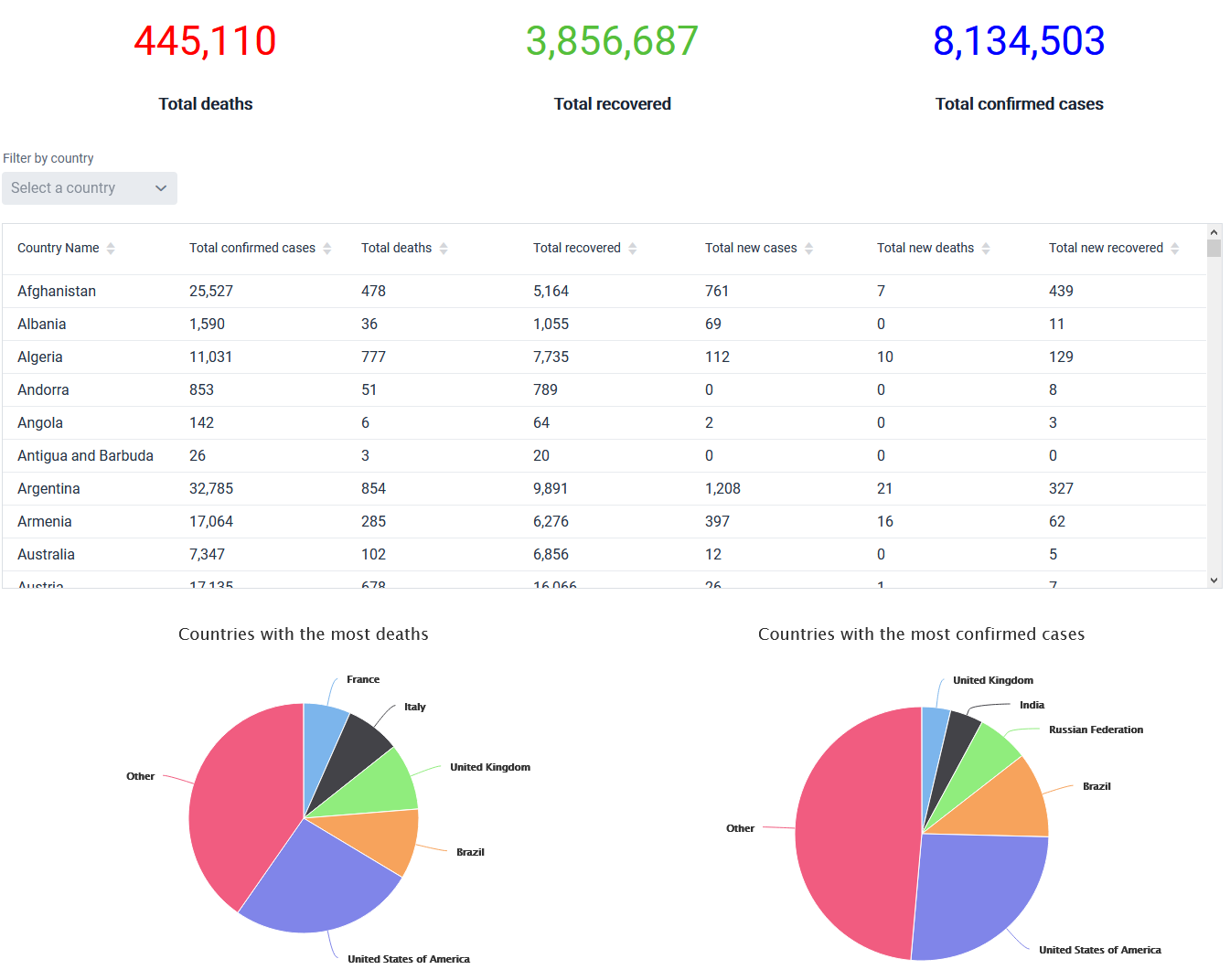Click Argentina's confirmed cases value 32,785
The height and width of the screenshot is (980, 1230).
211,488
